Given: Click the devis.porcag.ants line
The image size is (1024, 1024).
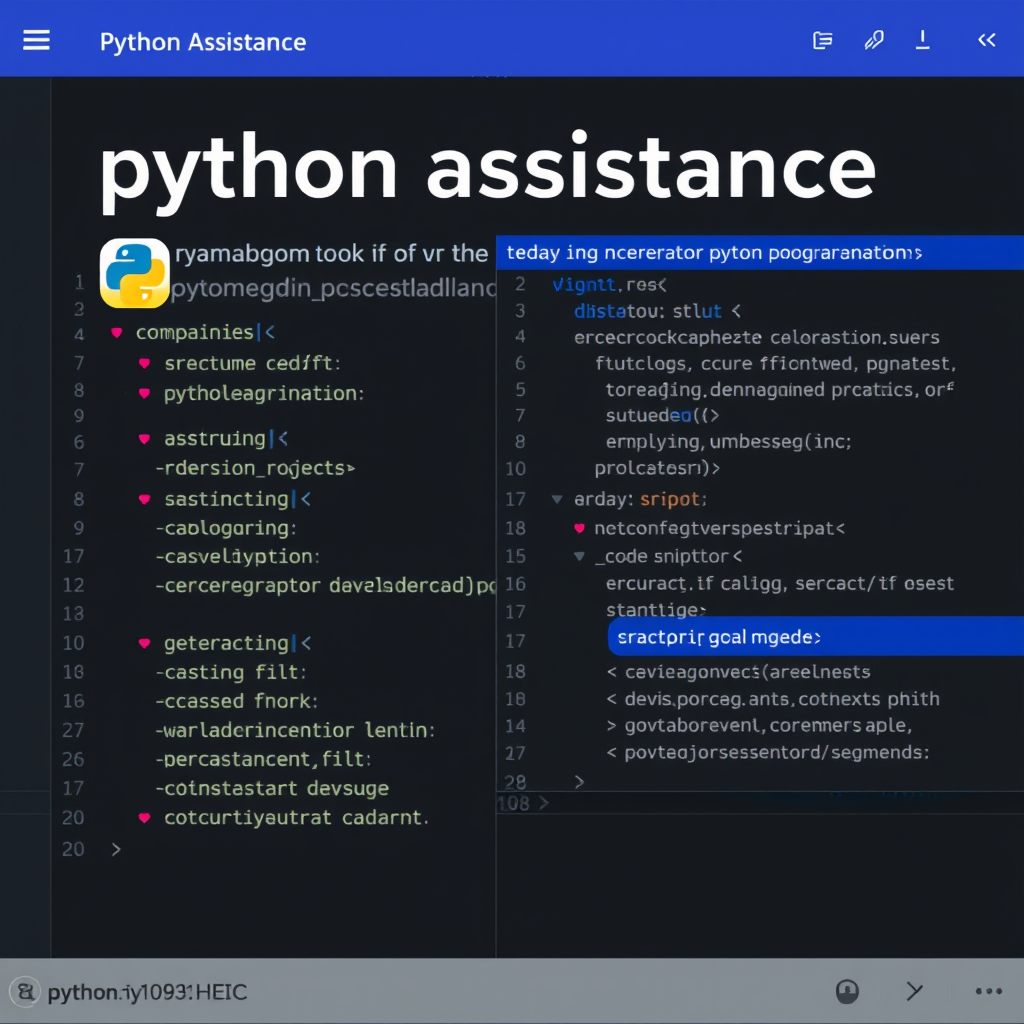Looking at the screenshot, I should 773,699.
